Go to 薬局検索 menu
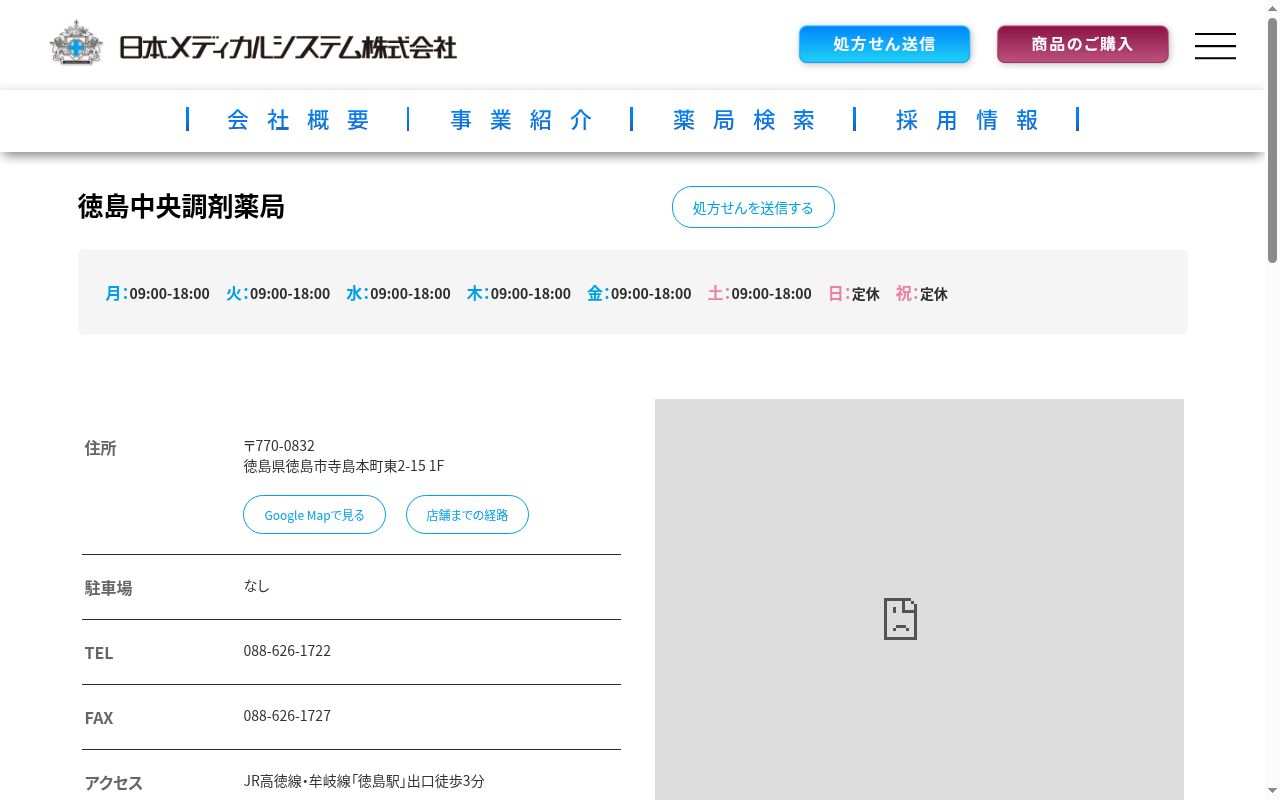Viewport: 1280px width, 800px height. click(x=744, y=120)
